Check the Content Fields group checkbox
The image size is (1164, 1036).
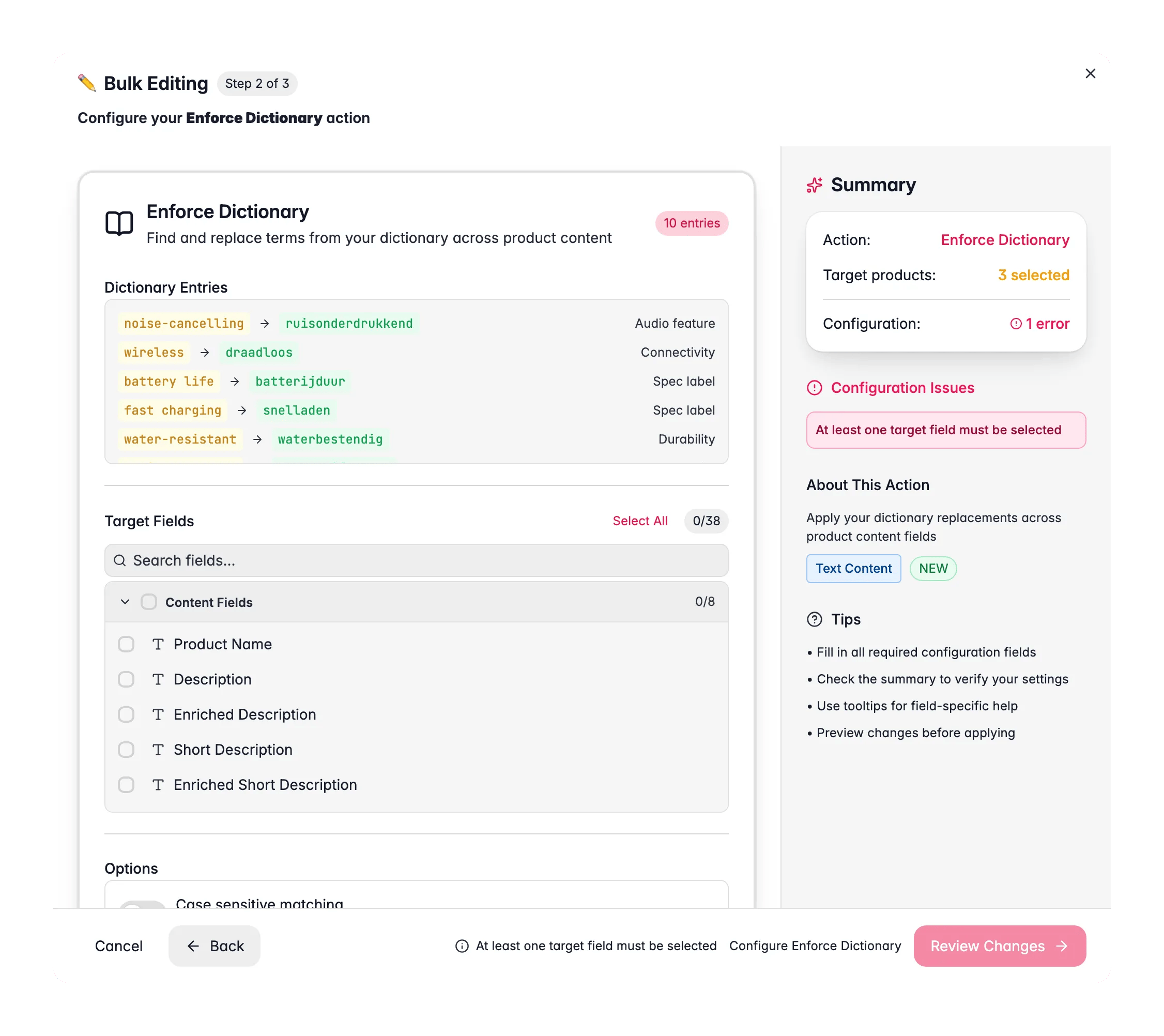149,602
